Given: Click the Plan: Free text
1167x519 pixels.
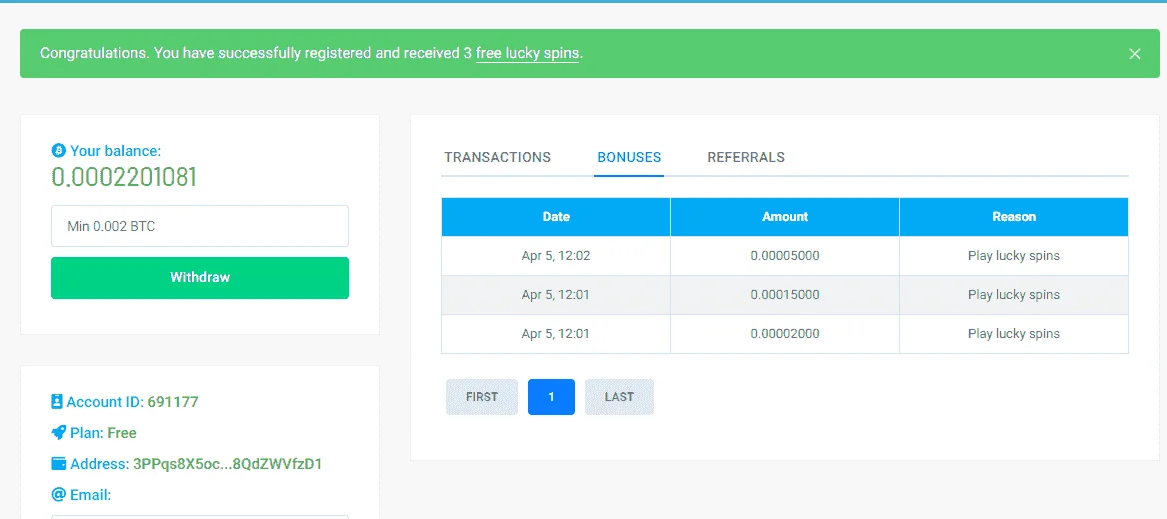Looking at the screenshot, I should click(x=103, y=433).
